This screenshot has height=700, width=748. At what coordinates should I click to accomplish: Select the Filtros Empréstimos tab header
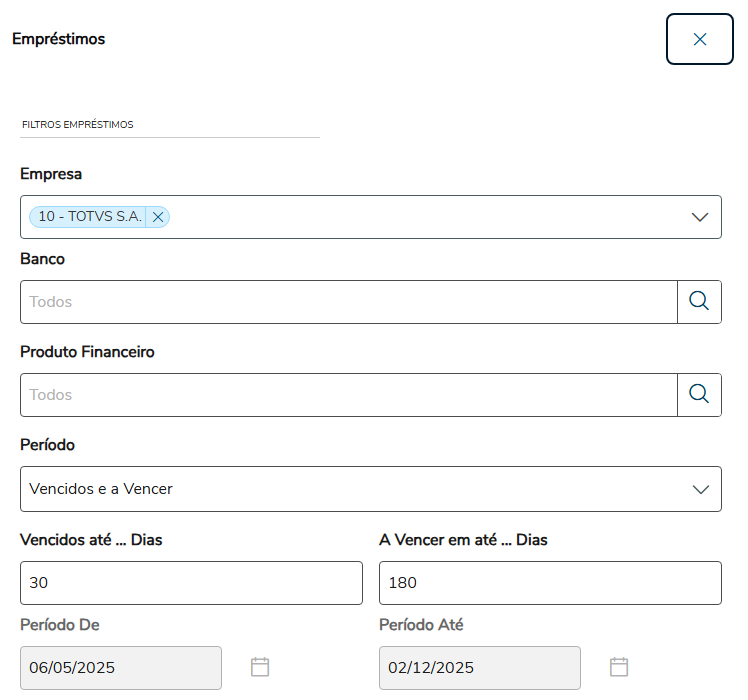78,125
